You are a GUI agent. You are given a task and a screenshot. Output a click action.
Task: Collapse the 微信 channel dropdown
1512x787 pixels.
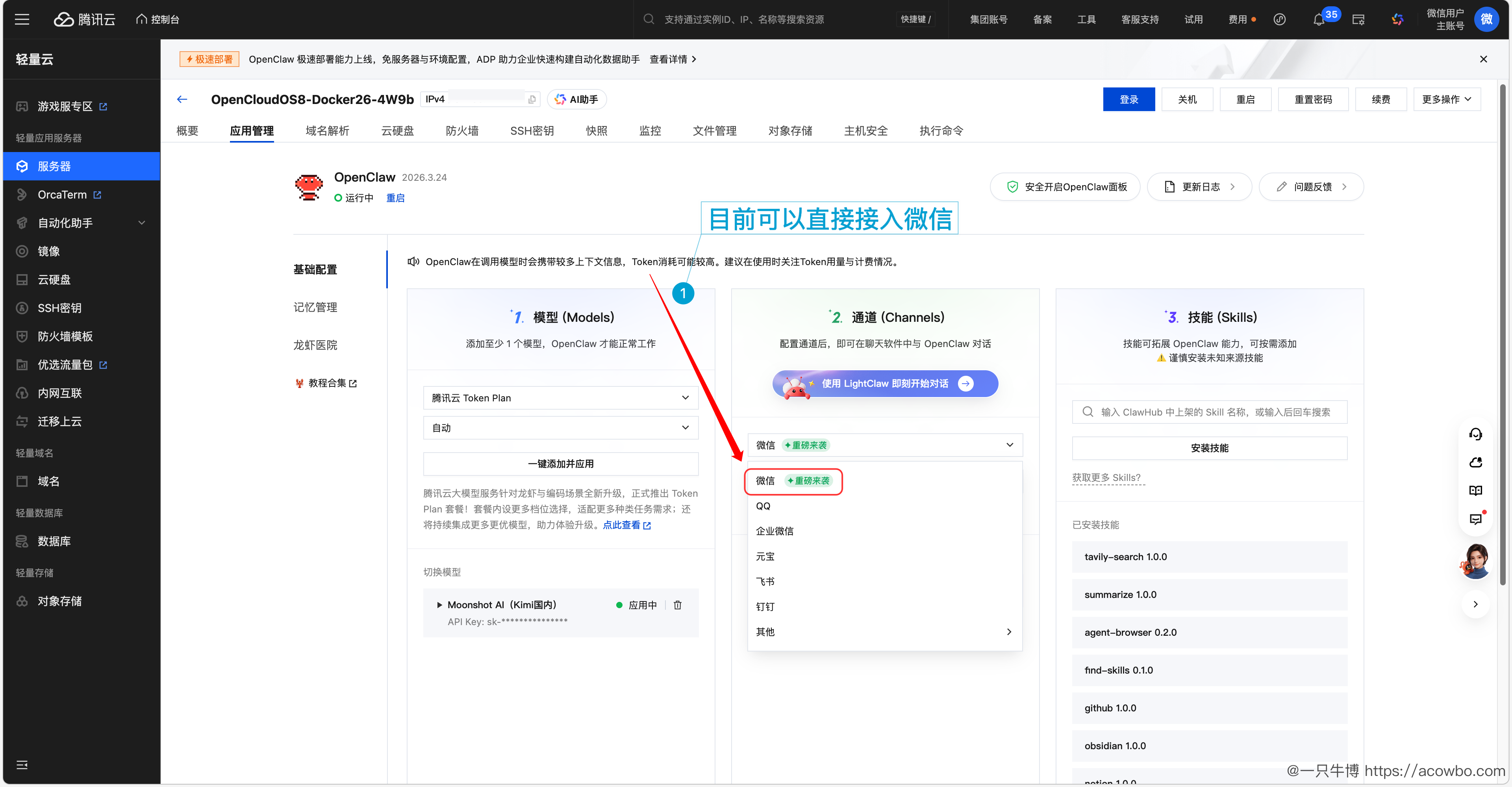click(884, 445)
